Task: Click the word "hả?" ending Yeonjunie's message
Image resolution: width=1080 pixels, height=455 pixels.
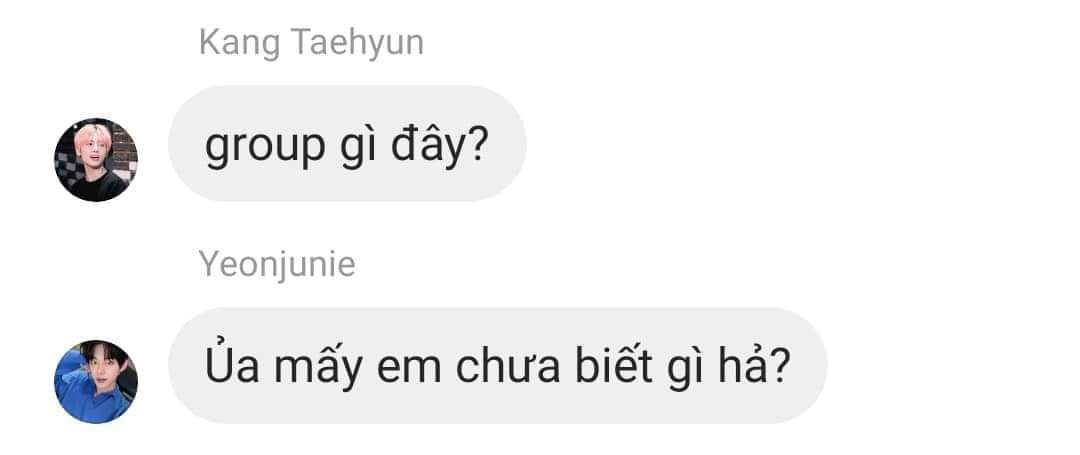Action: [x=754, y=366]
